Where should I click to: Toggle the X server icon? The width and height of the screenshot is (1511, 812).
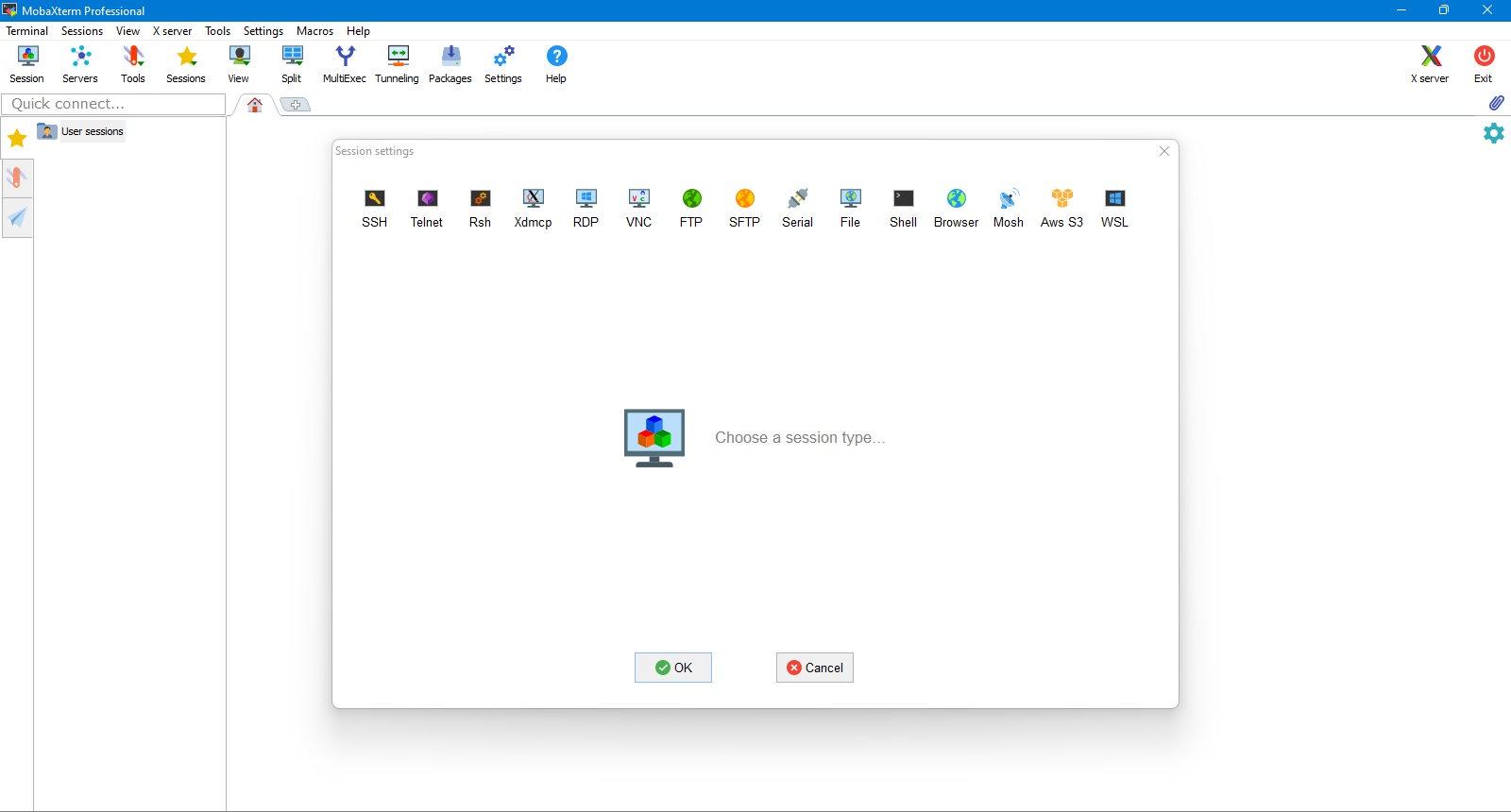click(1430, 64)
